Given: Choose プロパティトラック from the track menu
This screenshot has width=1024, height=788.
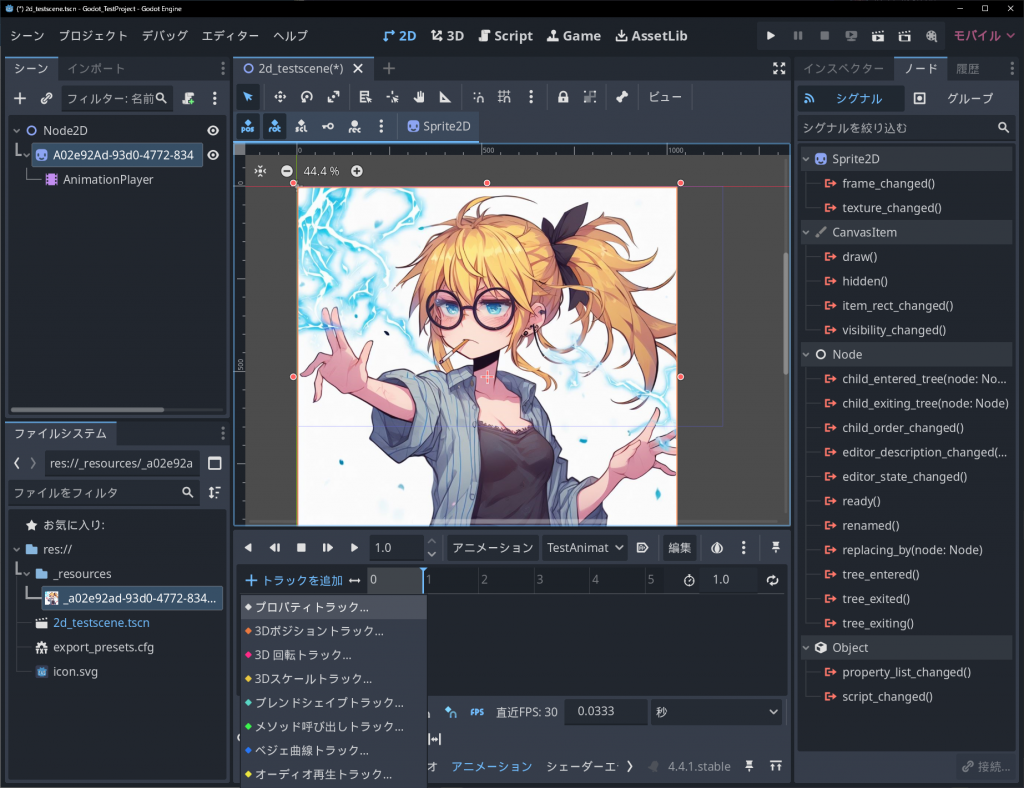Looking at the screenshot, I should [x=312, y=607].
